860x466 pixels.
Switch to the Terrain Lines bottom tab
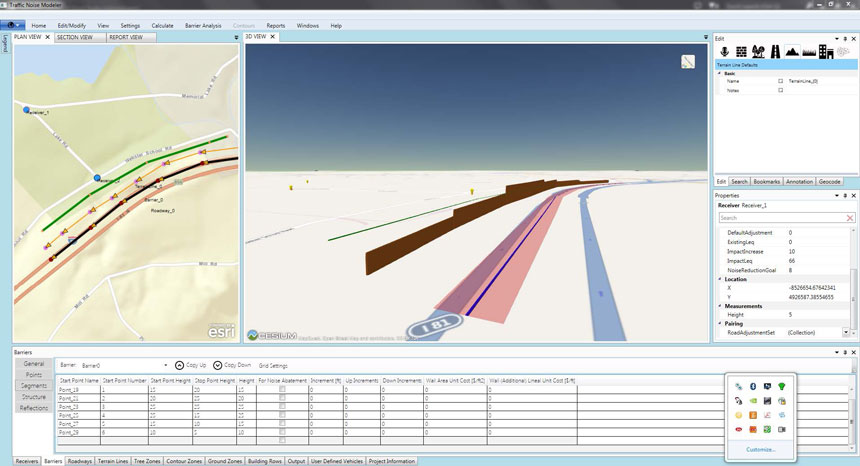114,461
